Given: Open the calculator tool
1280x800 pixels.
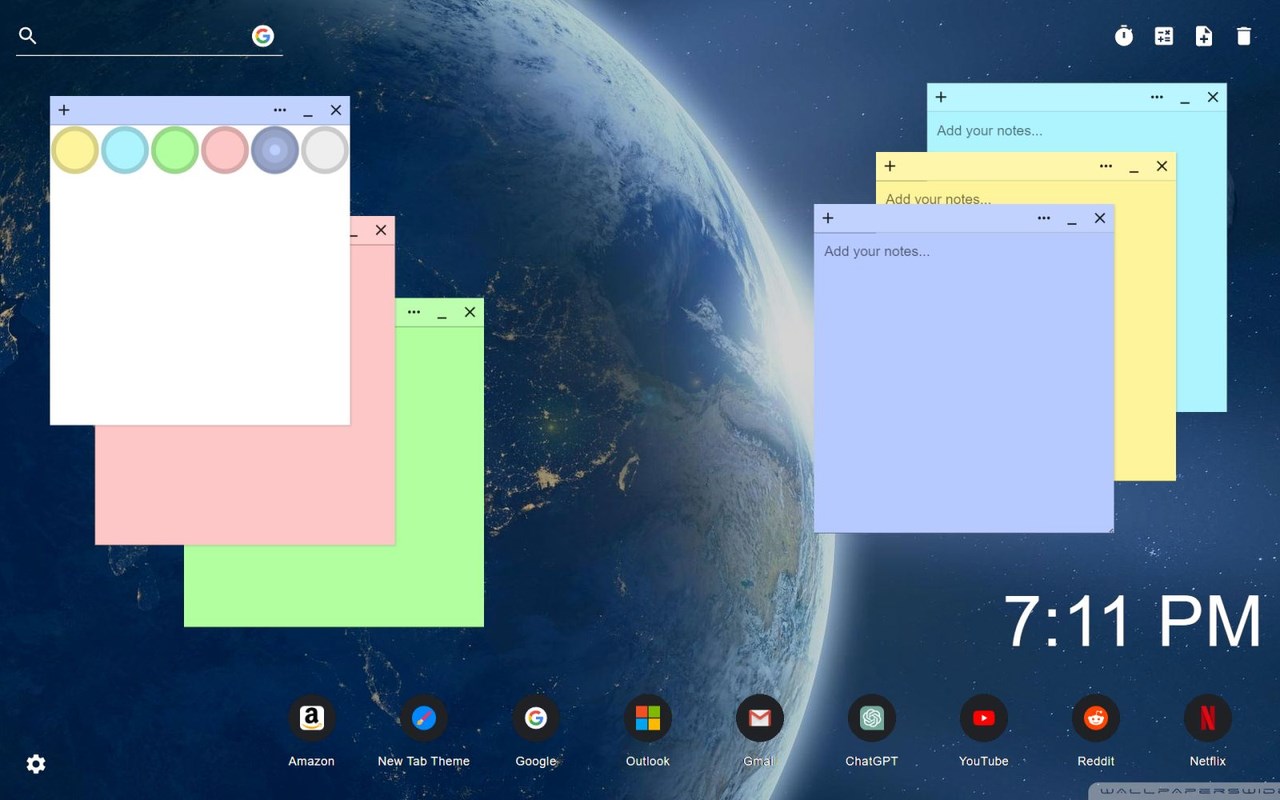Looking at the screenshot, I should 1164,36.
